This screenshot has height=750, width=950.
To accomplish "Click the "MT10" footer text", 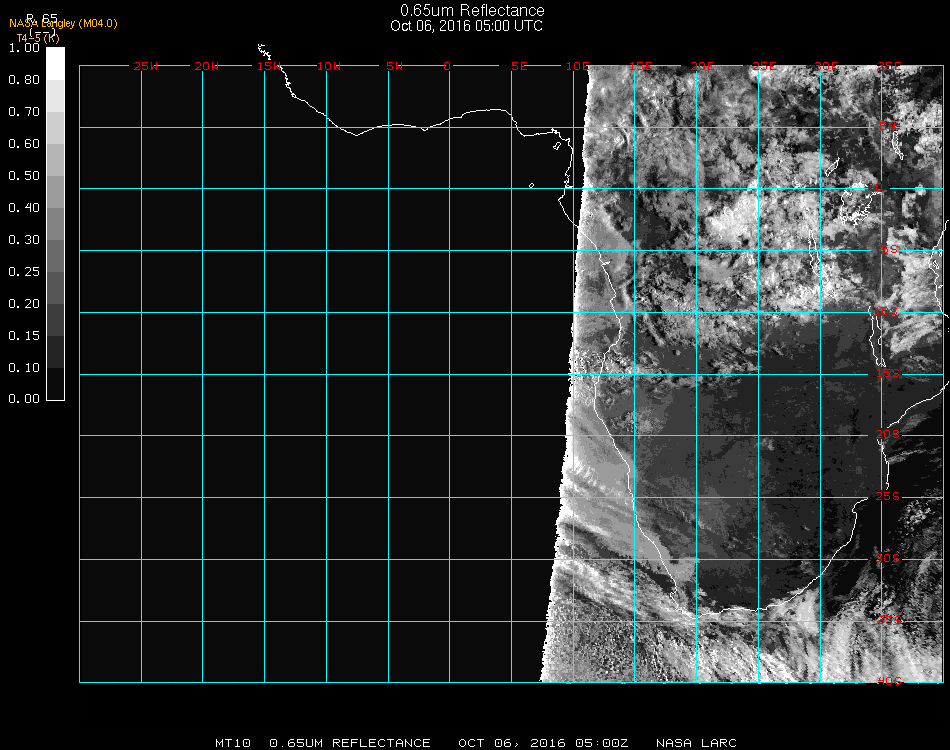I will point(233,743).
